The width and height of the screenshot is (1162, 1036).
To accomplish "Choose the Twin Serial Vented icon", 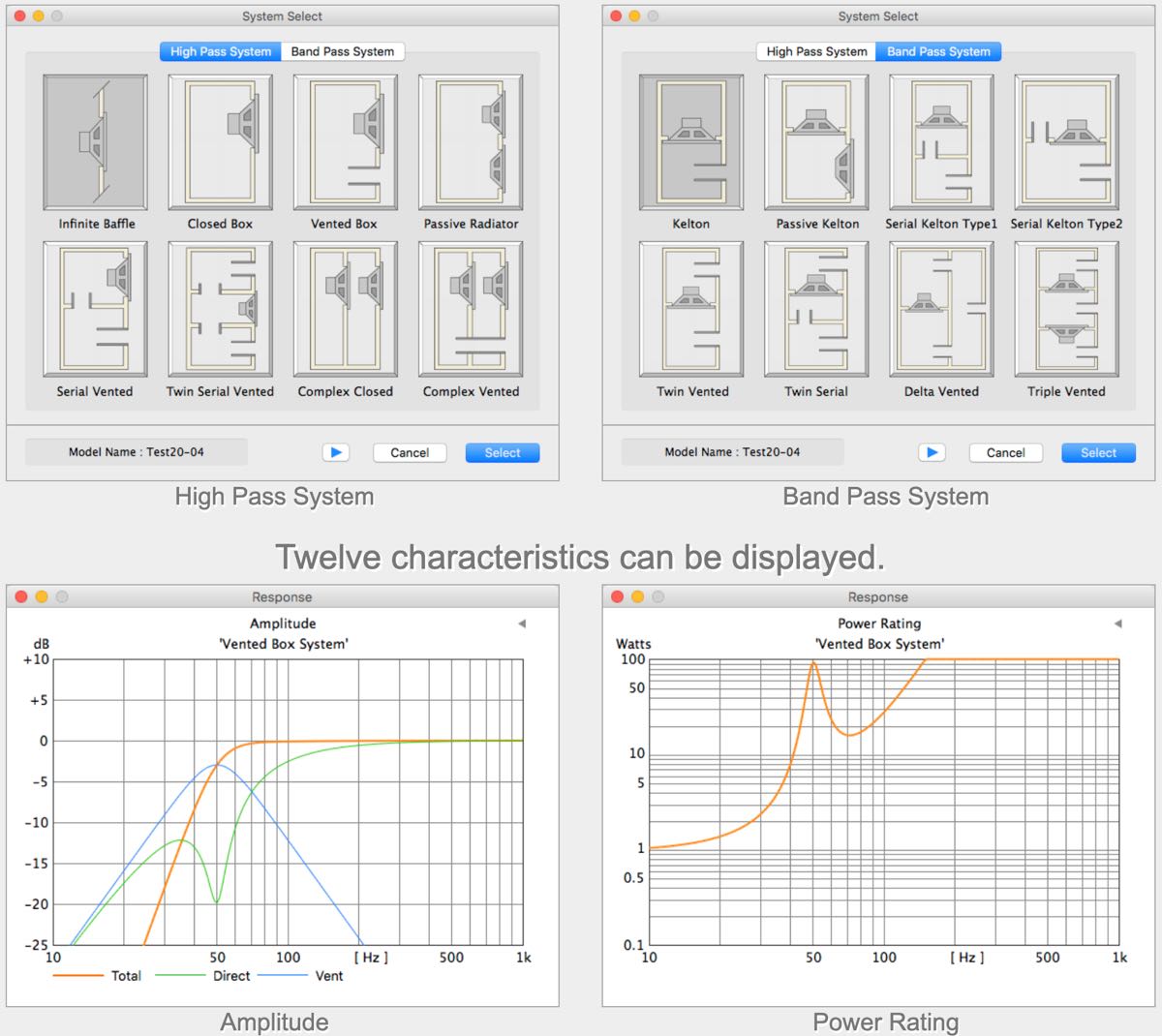I will click(220, 309).
